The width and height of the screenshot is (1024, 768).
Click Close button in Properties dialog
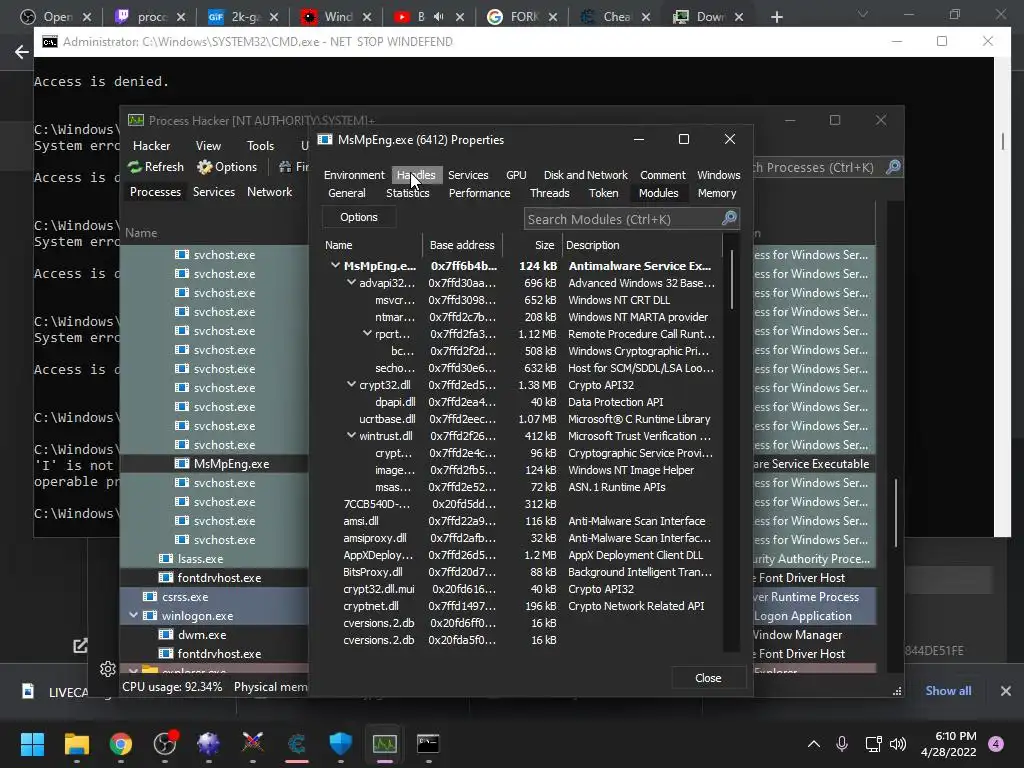point(709,678)
